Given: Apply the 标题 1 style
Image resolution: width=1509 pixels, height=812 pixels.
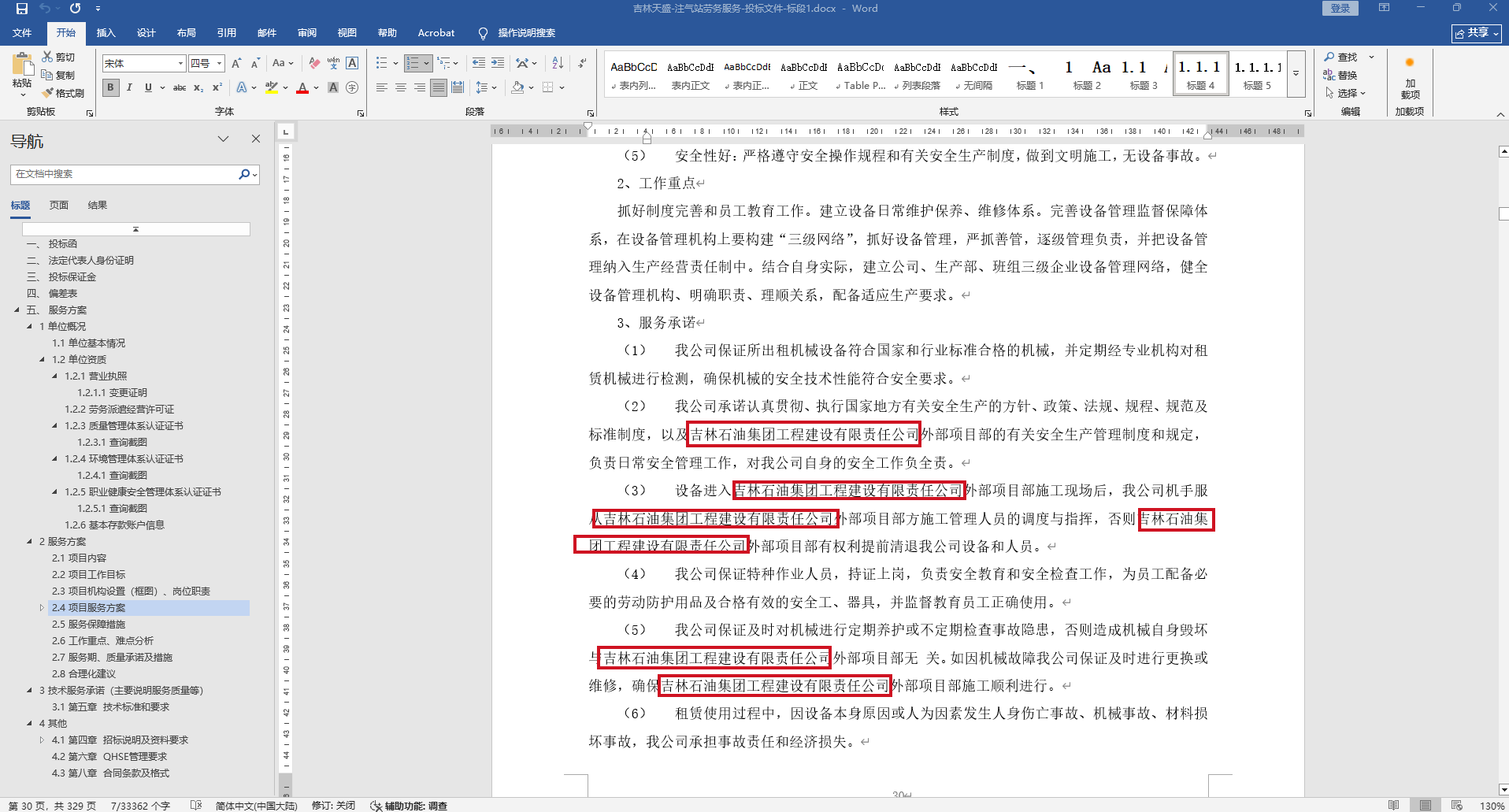Looking at the screenshot, I should [x=1030, y=75].
